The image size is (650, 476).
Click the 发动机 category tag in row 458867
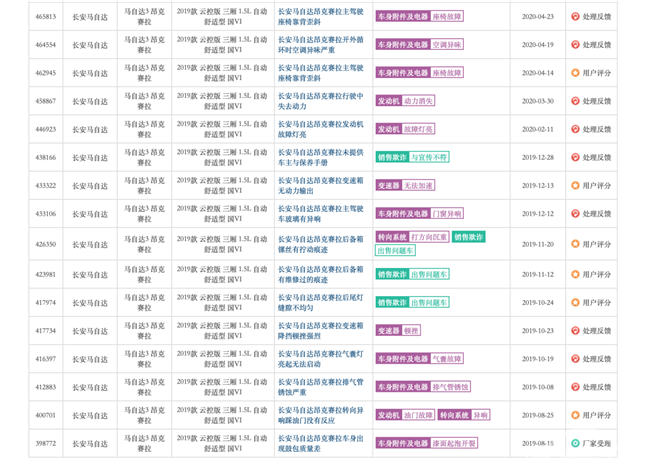[388, 101]
